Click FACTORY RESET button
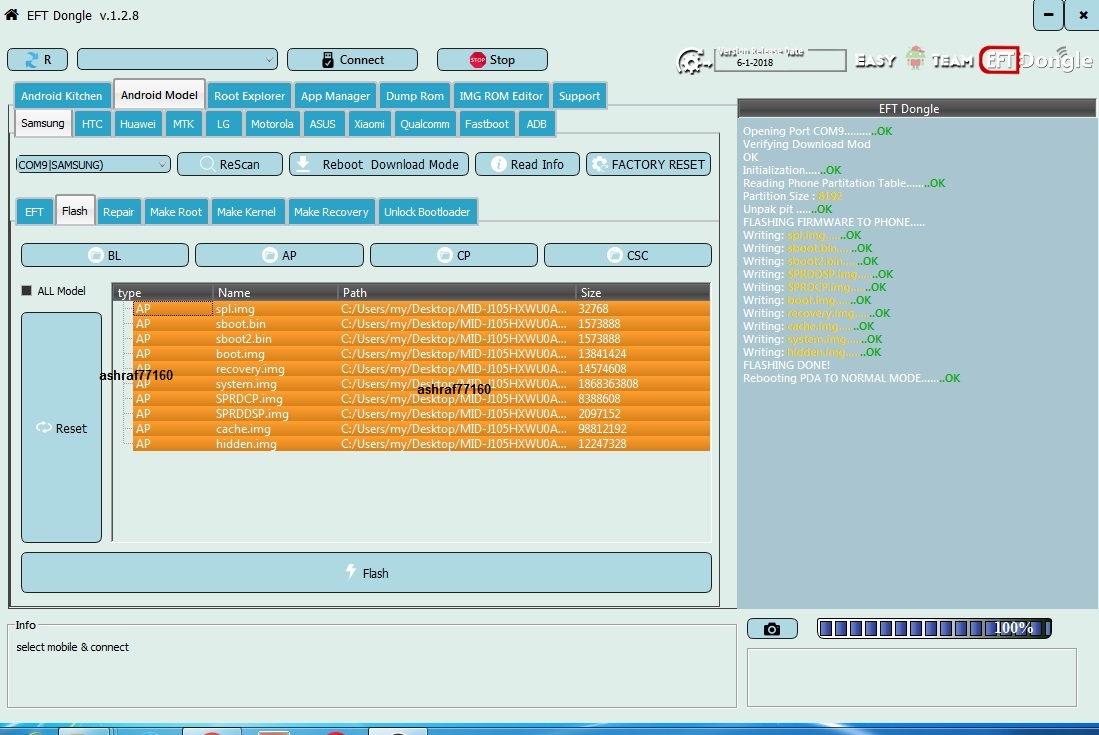The width and height of the screenshot is (1099, 735). click(648, 164)
